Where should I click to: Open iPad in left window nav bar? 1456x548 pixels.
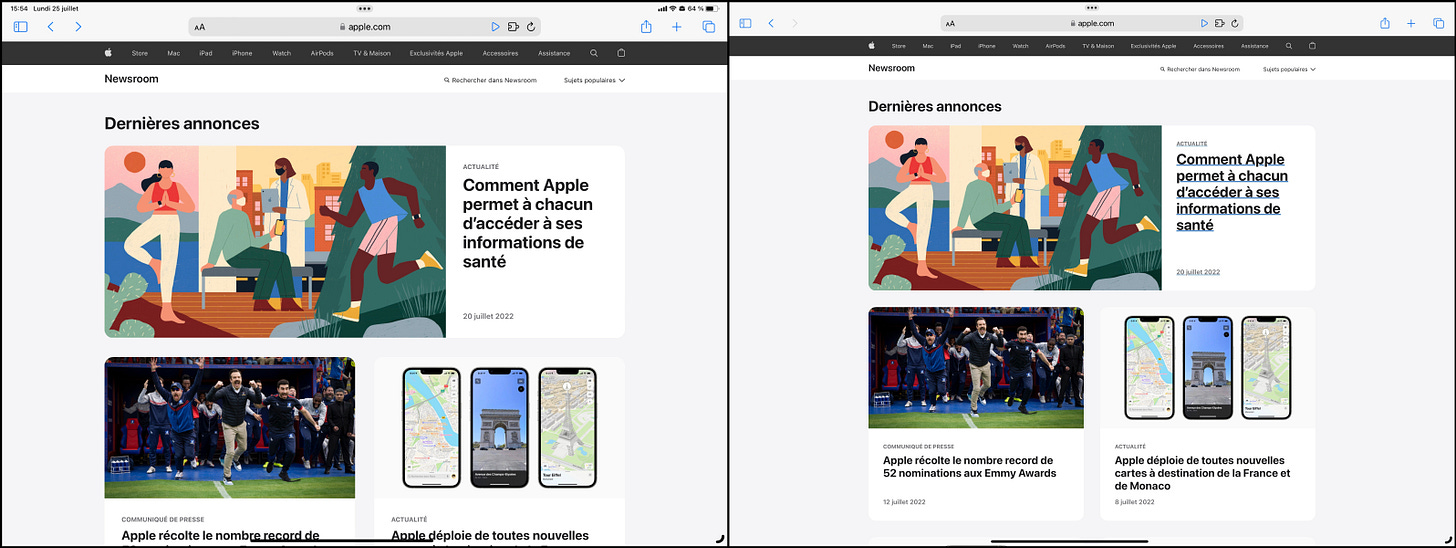pos(206,53)
